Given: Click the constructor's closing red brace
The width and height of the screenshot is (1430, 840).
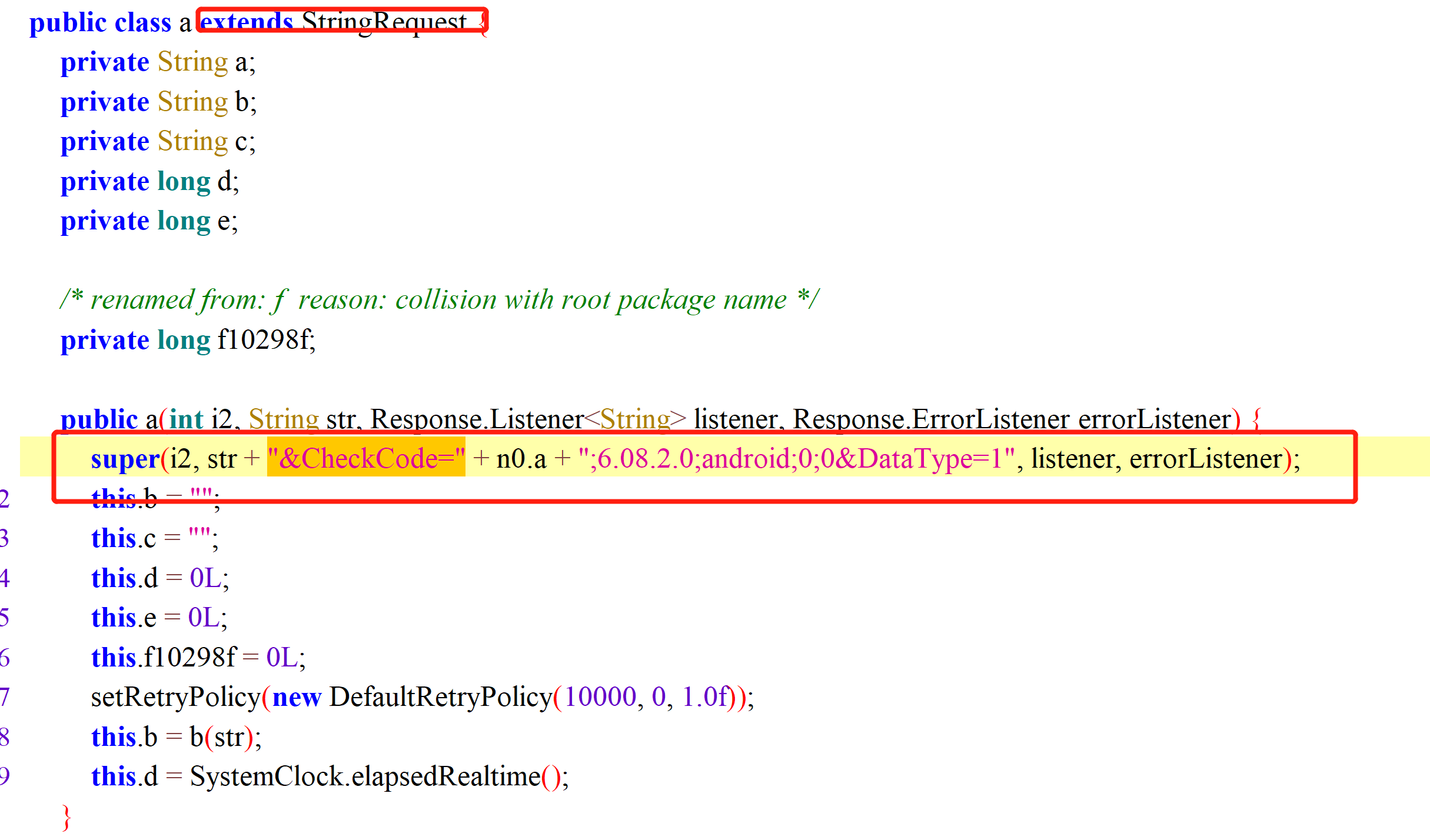Looking at the screenshot, I should tap(66, 818).
